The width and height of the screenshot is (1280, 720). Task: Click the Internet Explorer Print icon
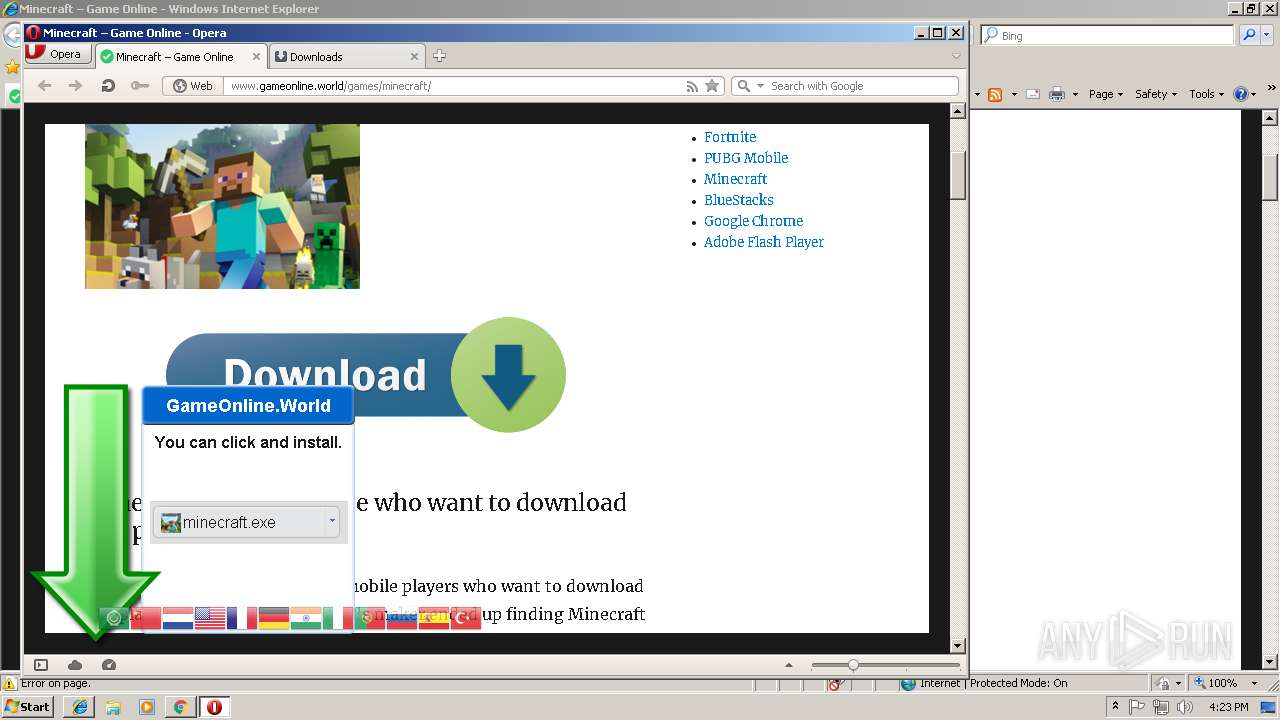1056,94
